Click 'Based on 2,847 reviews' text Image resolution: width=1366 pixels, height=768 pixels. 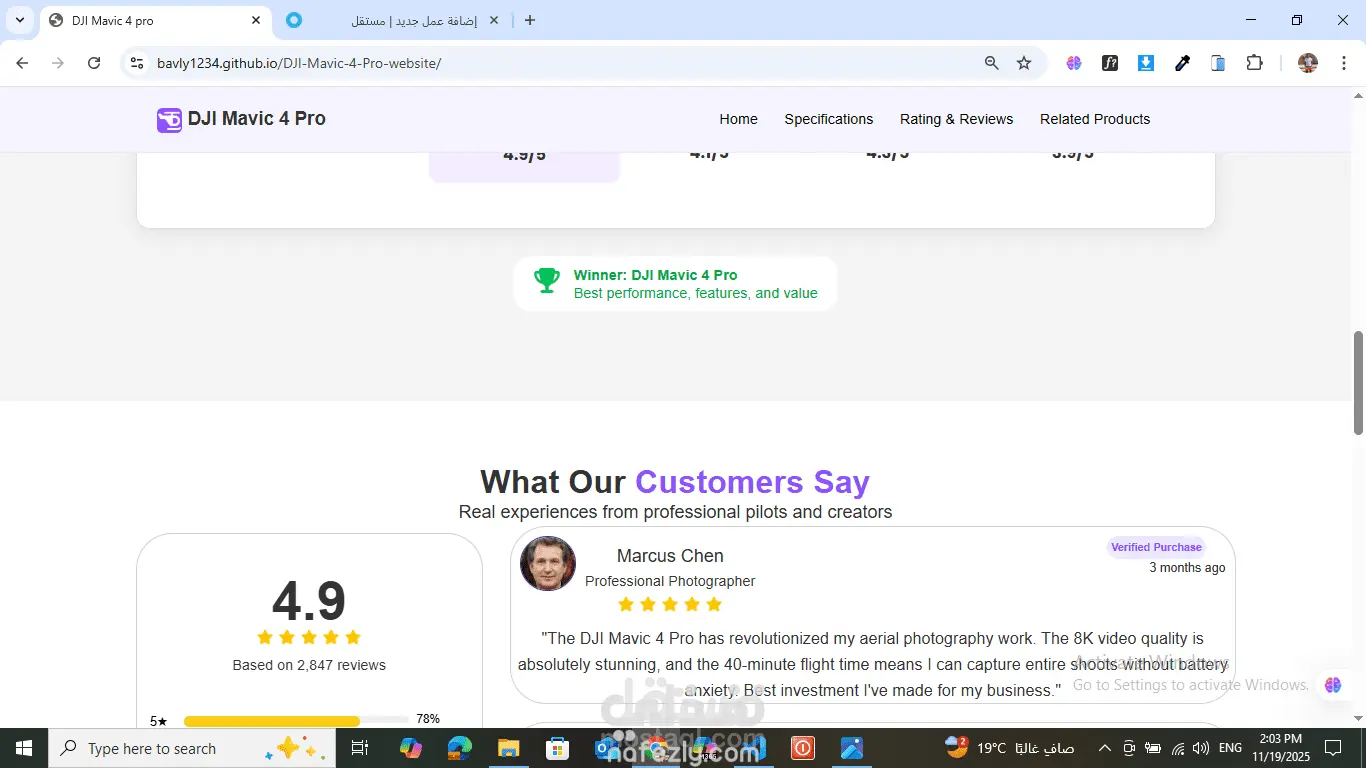pos(309,665)
